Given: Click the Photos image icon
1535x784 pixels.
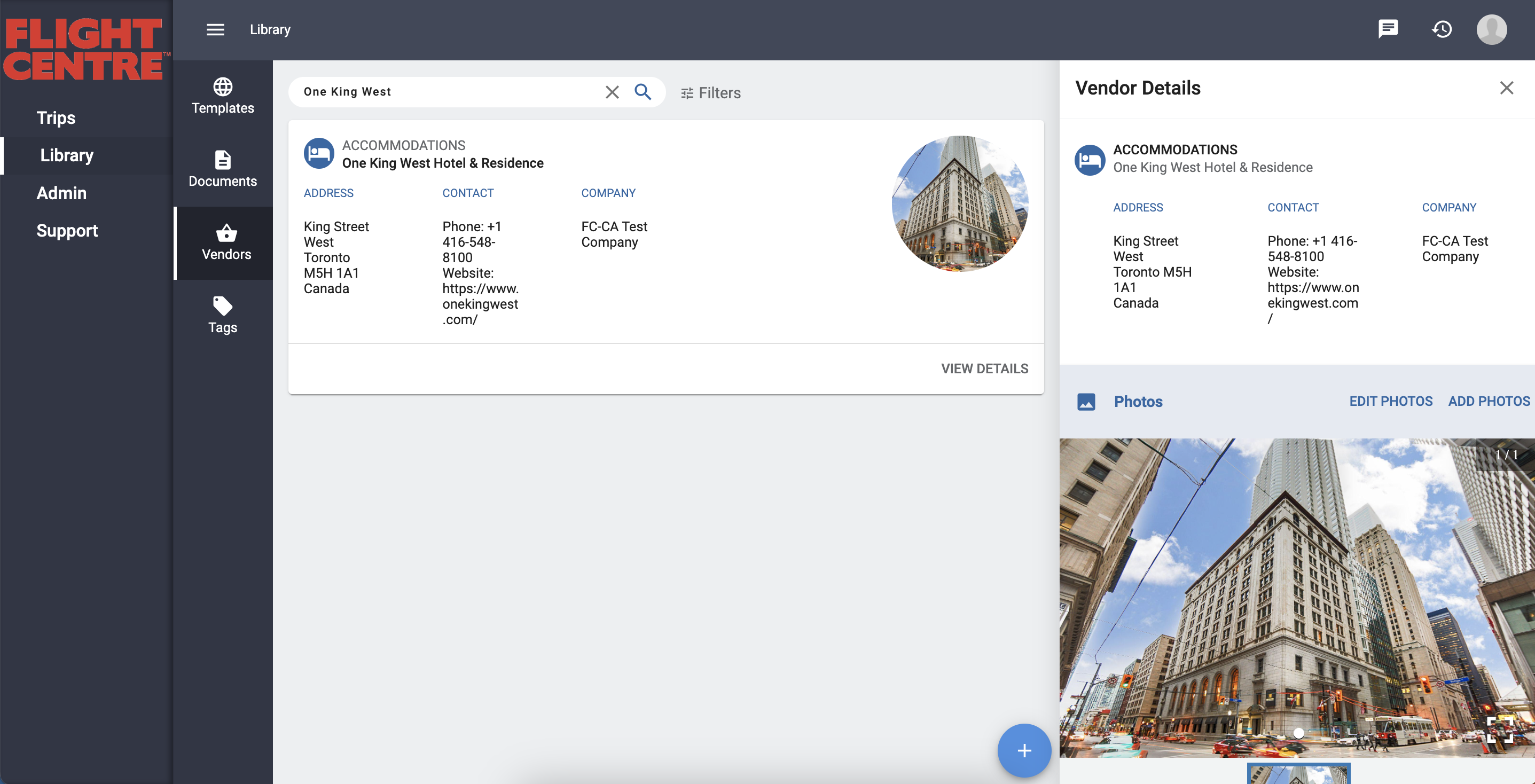Looking at the screenshot, I should coord(1086,402).
